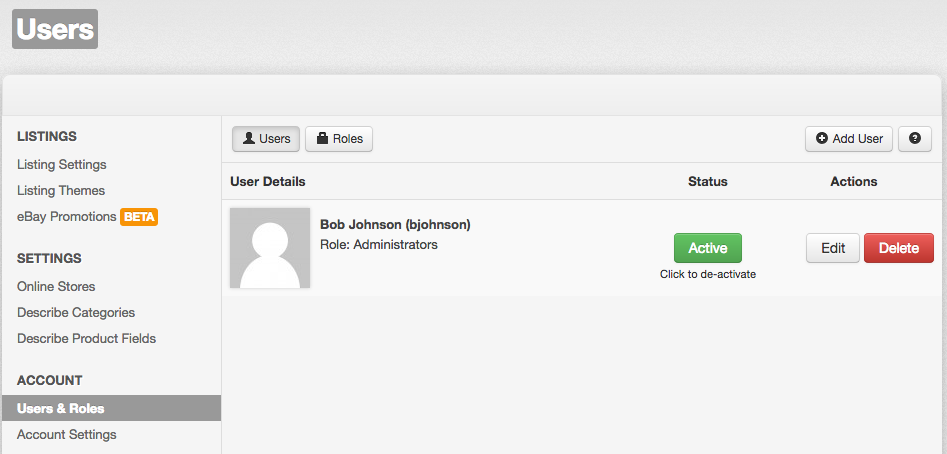This screenshot has width=947, height=454.
Task: Open eBay Promotions in the sidebar
Action: (x=66, y=216)
